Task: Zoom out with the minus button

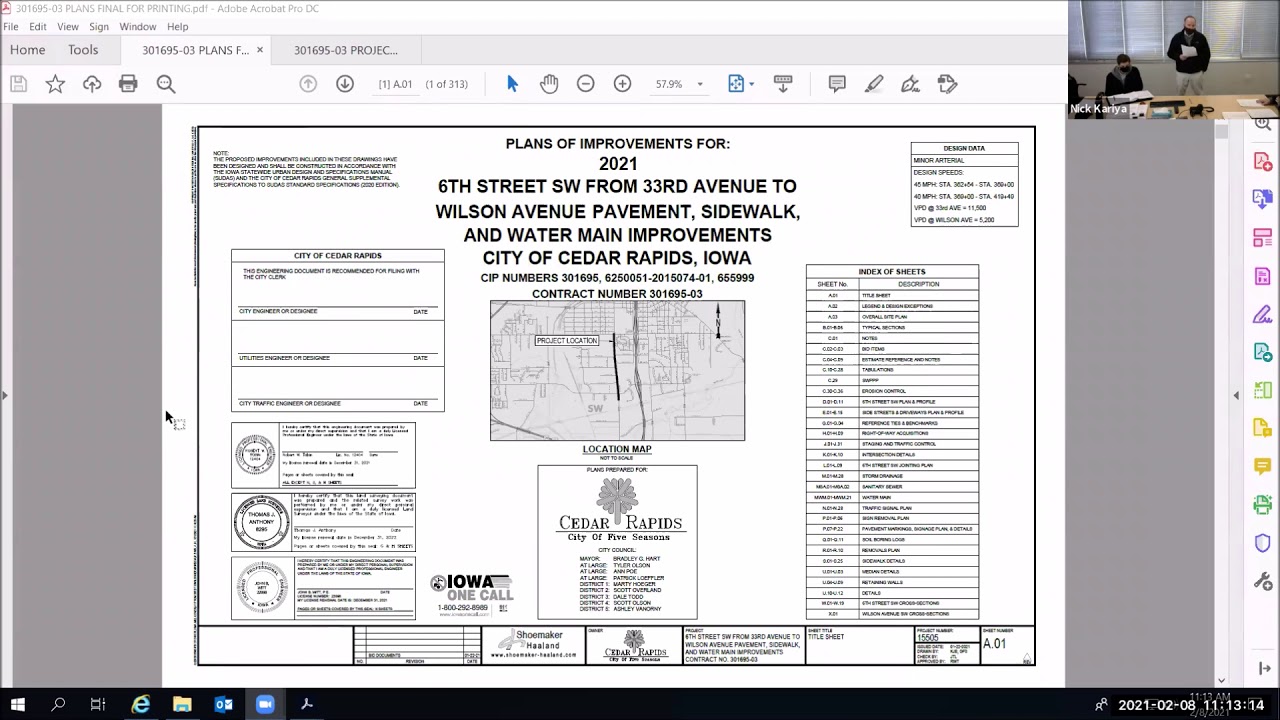Action: point(586,84)
